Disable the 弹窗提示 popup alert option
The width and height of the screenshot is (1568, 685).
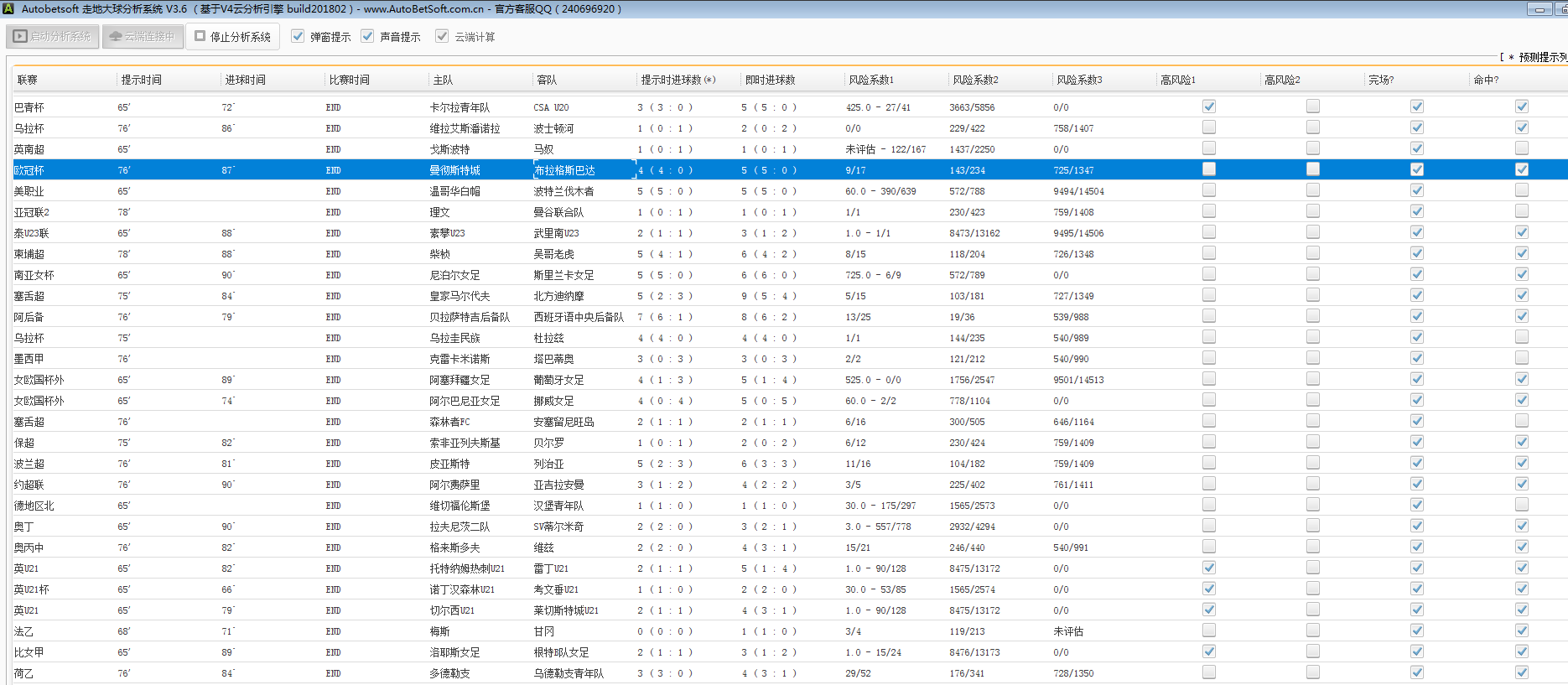coord(298,36)
